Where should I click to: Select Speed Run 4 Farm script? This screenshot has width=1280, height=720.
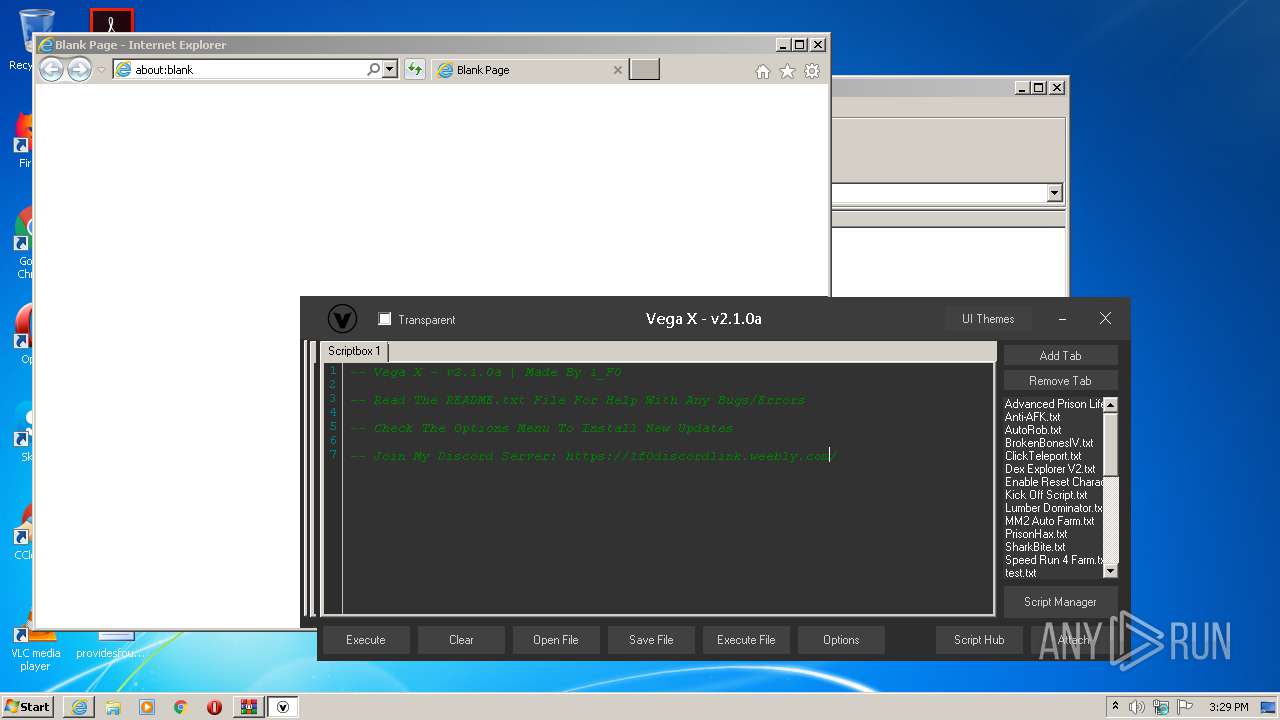pyautogui.click(x=1053, y=560)
